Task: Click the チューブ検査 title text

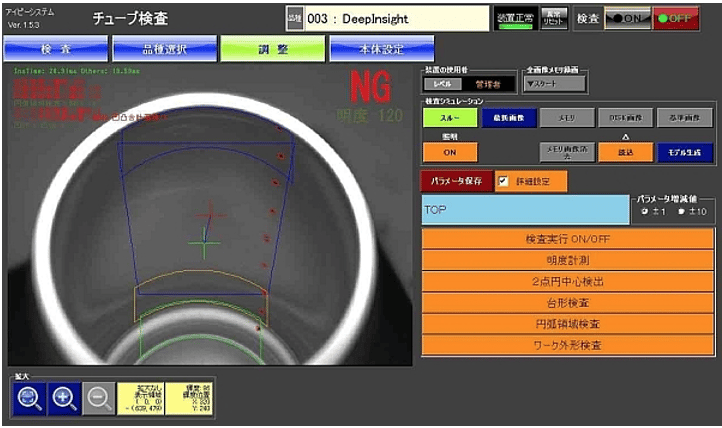Action: pos(130,18)
